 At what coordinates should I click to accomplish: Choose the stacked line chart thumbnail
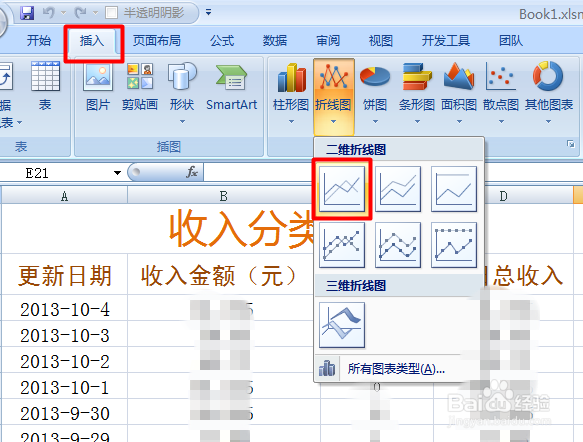click(x=398, y=189)
